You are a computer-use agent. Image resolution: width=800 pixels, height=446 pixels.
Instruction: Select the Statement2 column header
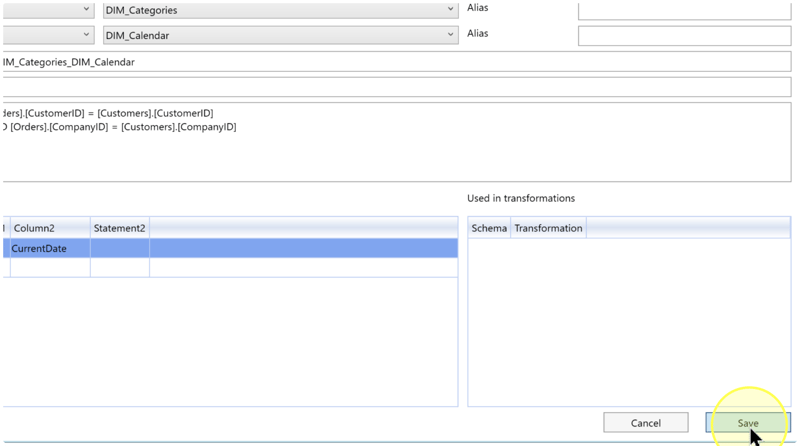tap(119, 228)
